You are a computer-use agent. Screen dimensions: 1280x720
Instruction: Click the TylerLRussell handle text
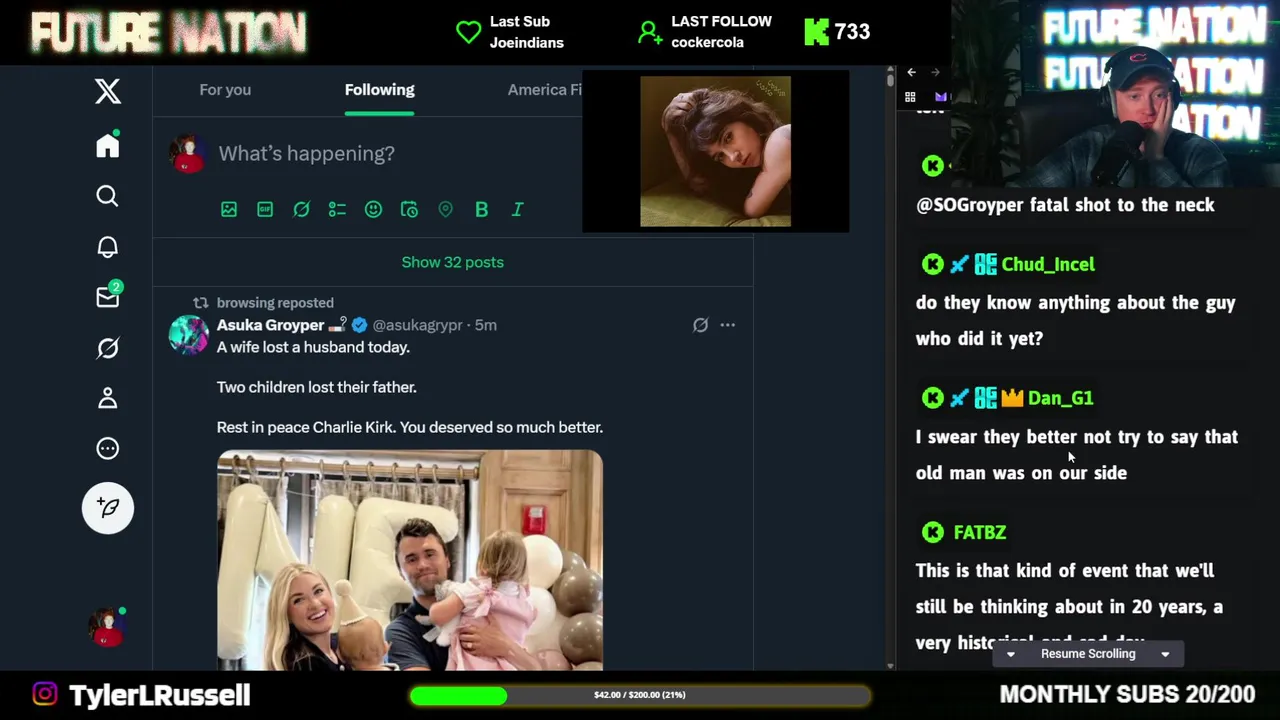(x=160, y=695)
